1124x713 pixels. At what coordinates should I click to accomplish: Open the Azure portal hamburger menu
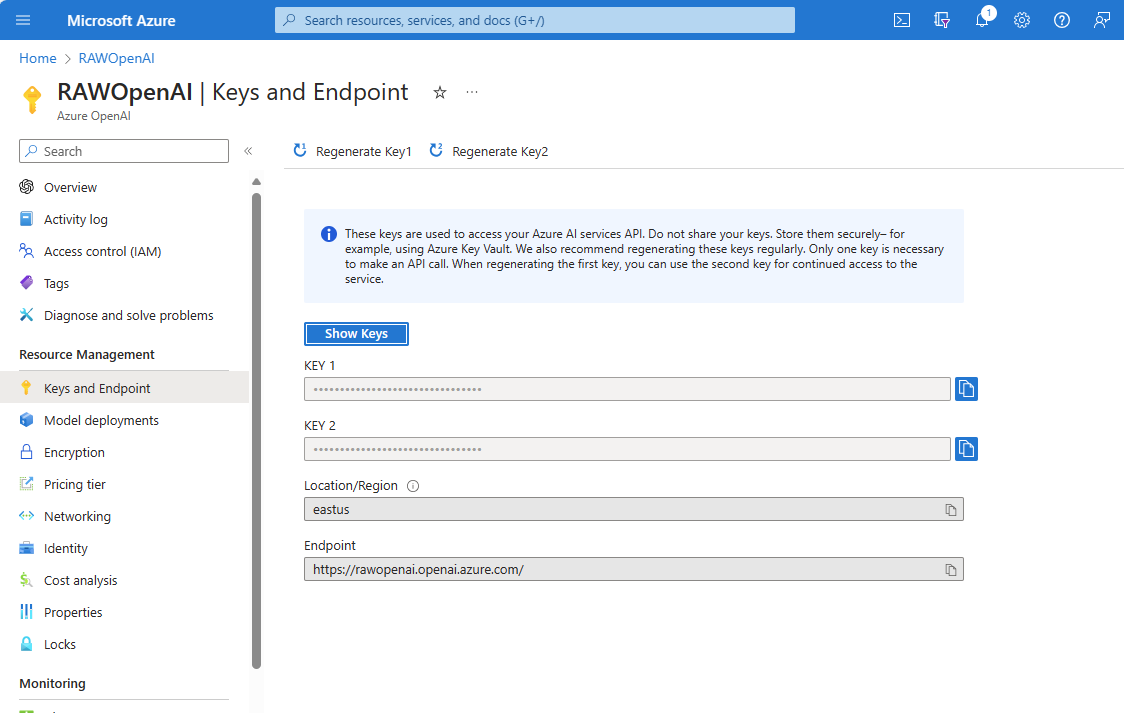[x=23, y=20]
